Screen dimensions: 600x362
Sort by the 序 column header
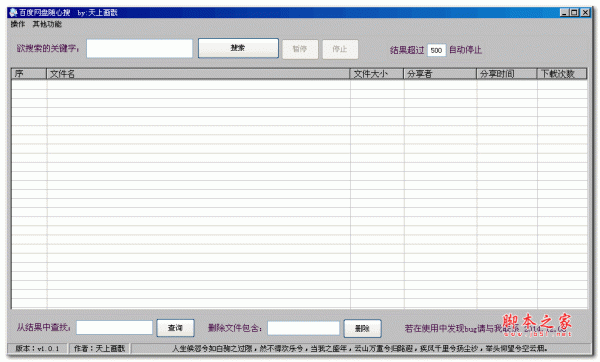click(29, 74)
